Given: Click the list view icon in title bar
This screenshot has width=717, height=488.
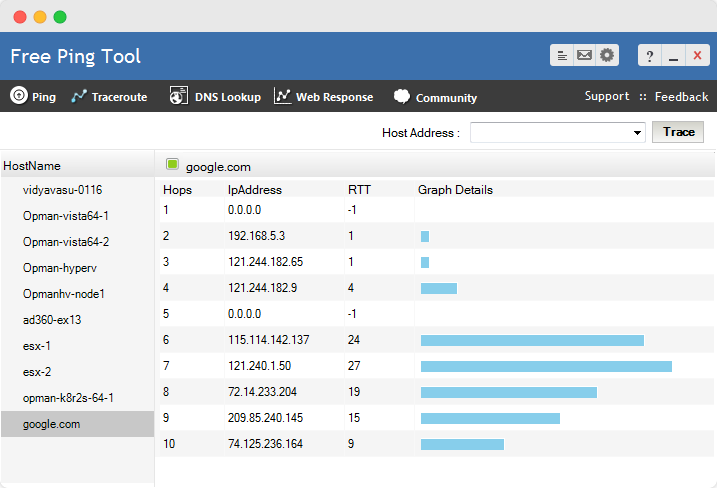Looking at the screenshot, I should 562,56.
